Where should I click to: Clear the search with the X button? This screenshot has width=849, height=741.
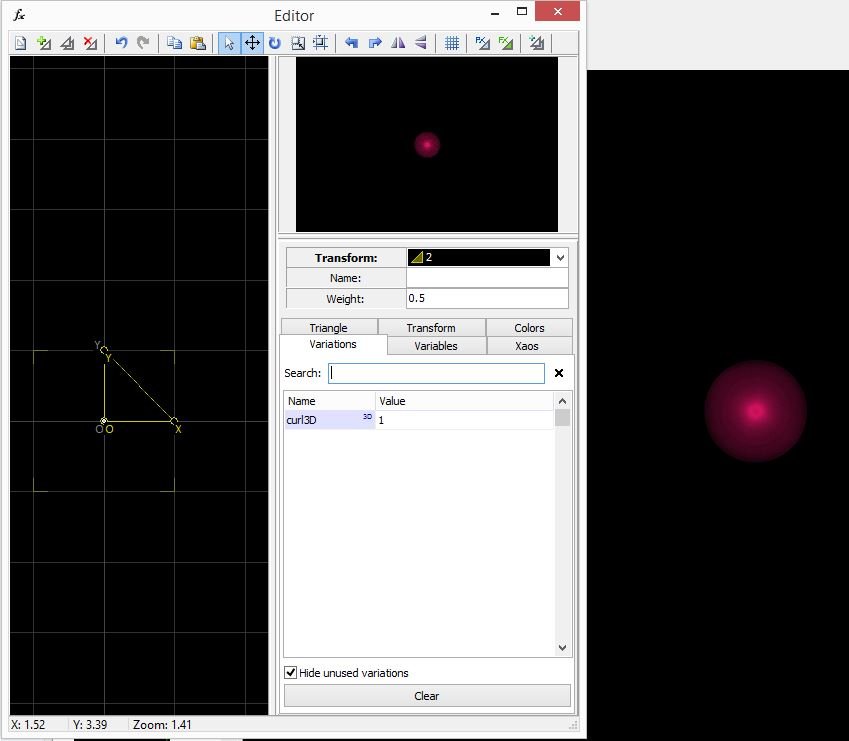pyautogui.click(x=559, y=373)
